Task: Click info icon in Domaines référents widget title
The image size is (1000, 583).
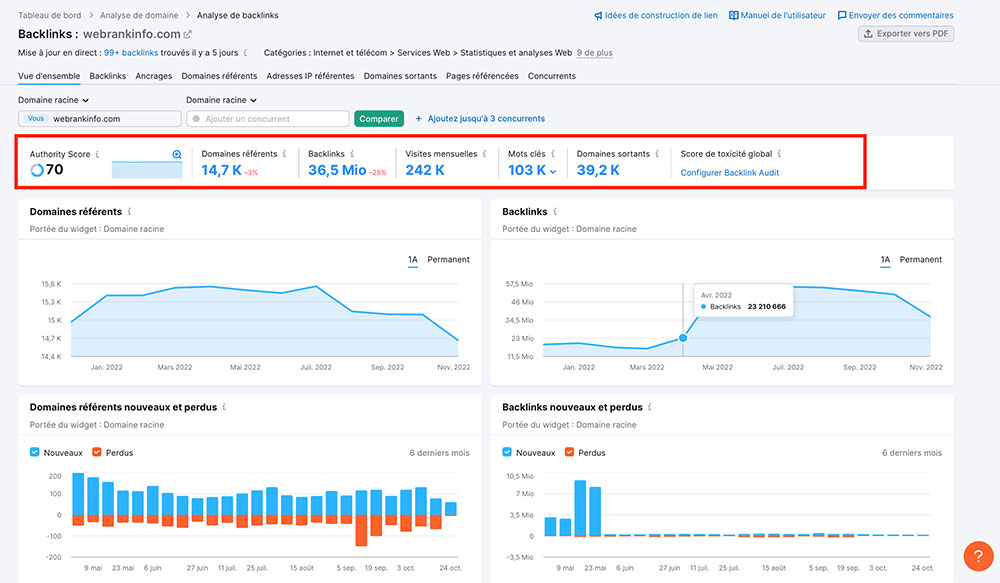Action: pos(129,212)
